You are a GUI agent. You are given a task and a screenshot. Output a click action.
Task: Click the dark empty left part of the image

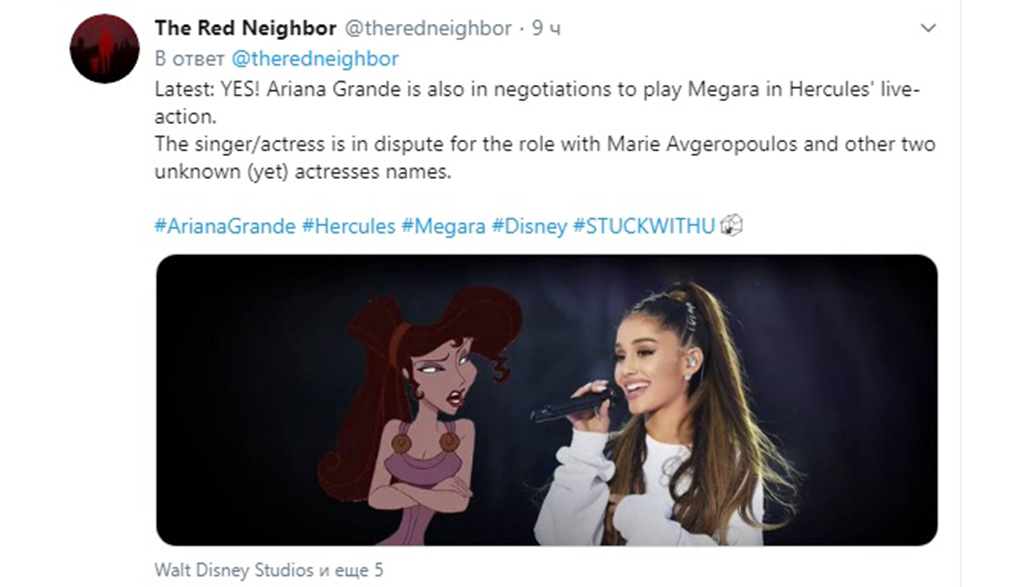[235, 400]
